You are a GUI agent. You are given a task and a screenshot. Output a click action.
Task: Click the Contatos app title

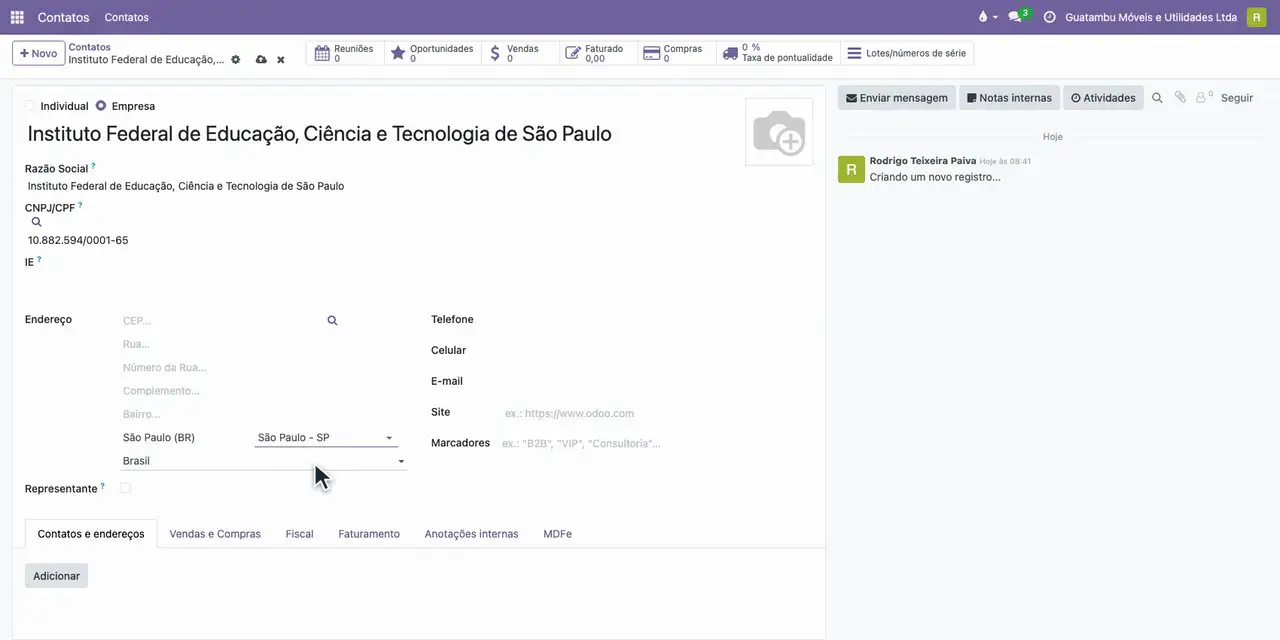[63, 17]
